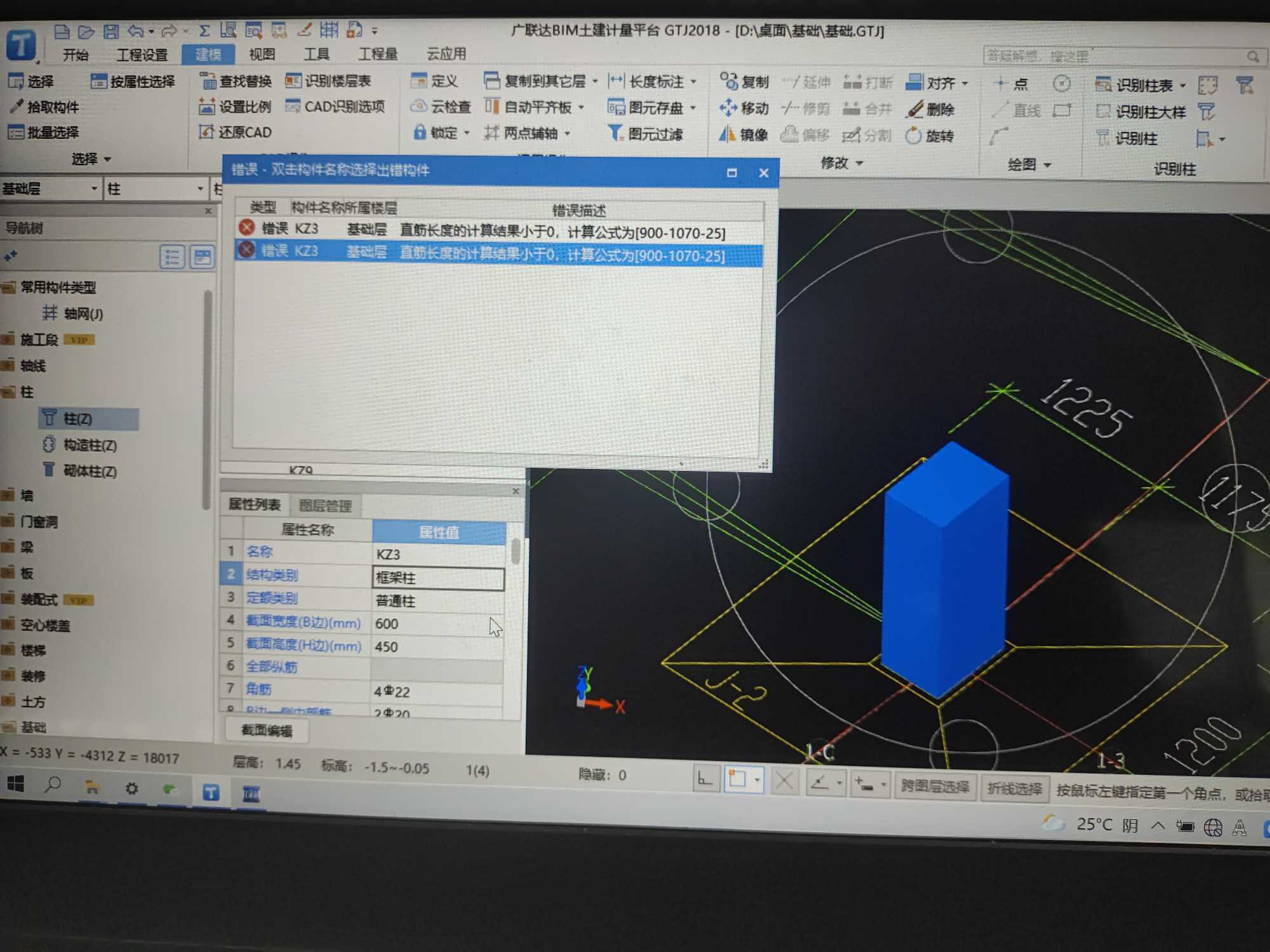This screenshot has height=952, width=1270.
Task: Select the 点 draw point tool
Action: (x=1011, y=84)
